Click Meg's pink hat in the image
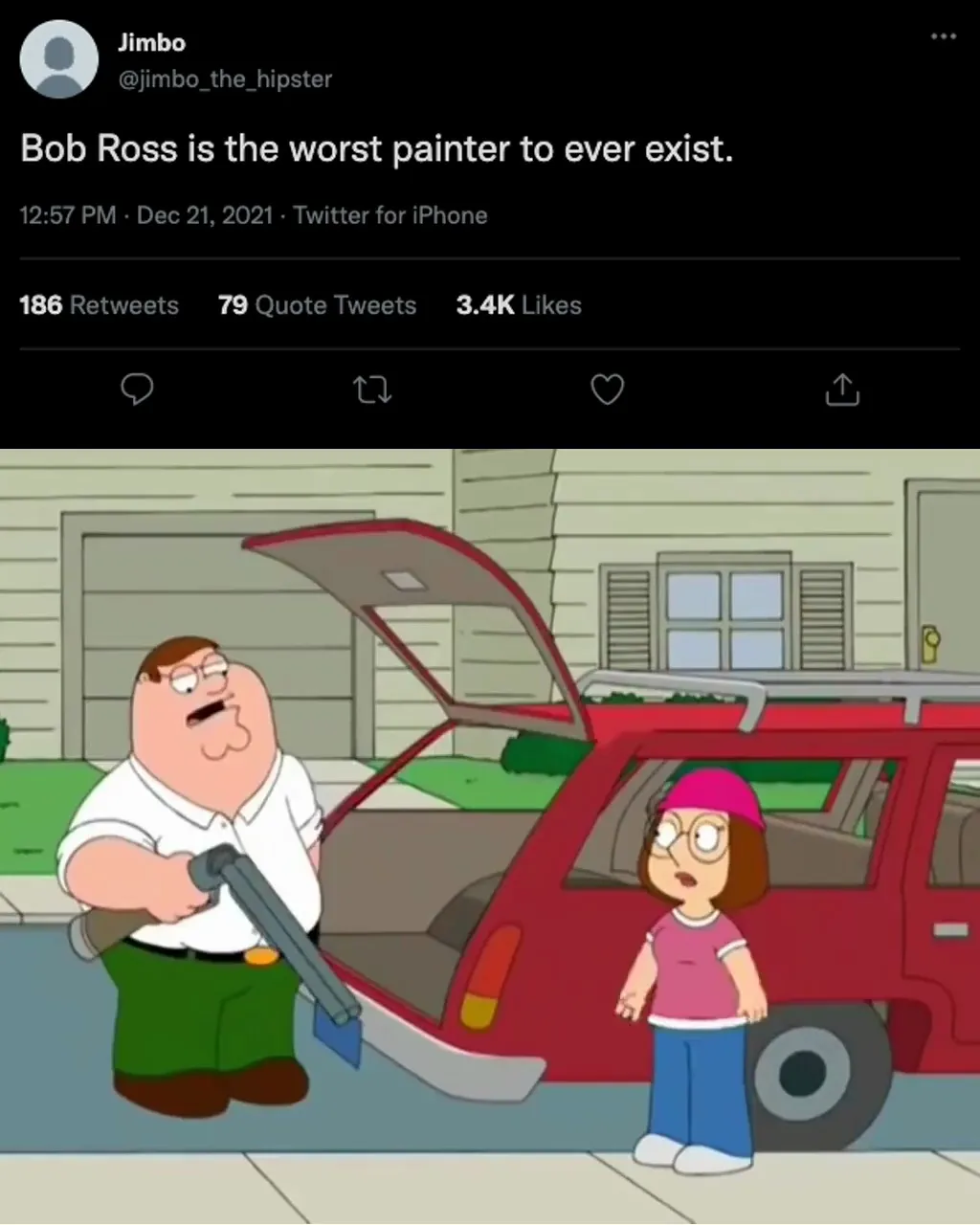Image resolution: width=980 pixels, height=1225 pixels. click(713, 796)
